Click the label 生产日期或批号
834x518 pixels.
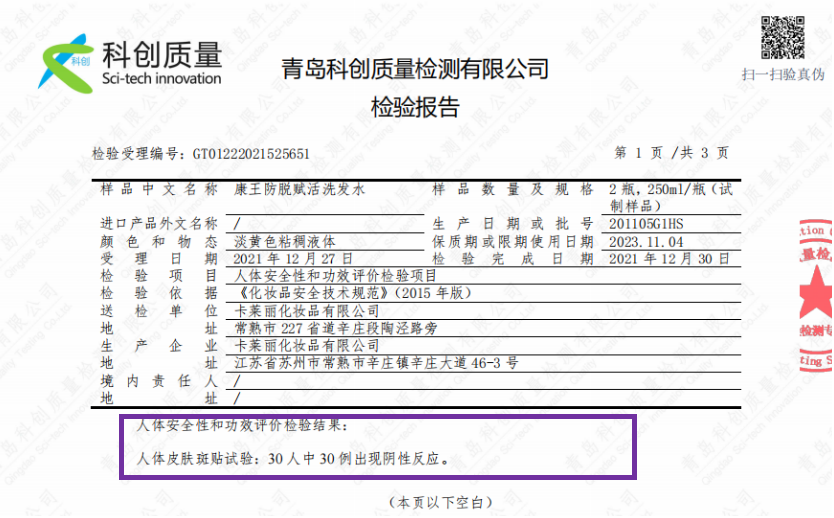(513, 224)
